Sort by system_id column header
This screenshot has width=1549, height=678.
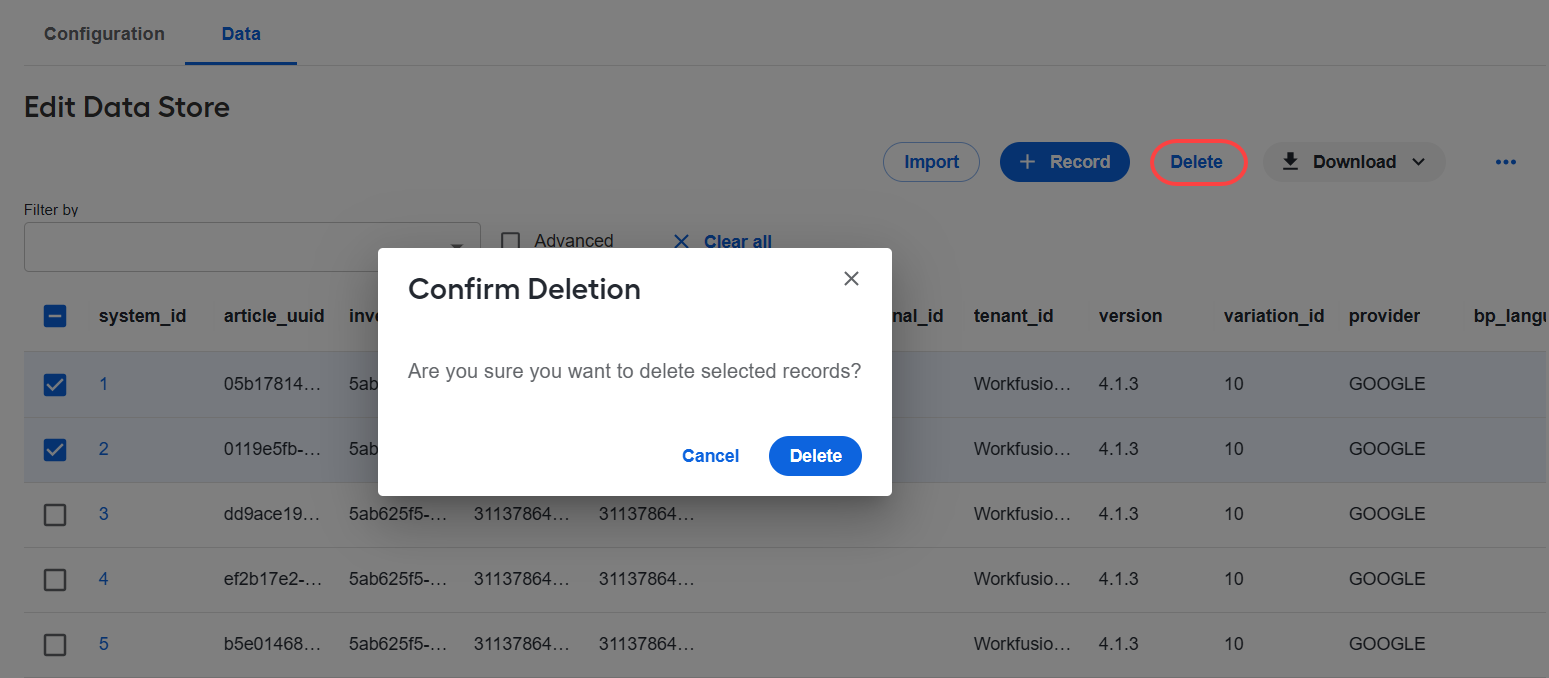[142, 316]
